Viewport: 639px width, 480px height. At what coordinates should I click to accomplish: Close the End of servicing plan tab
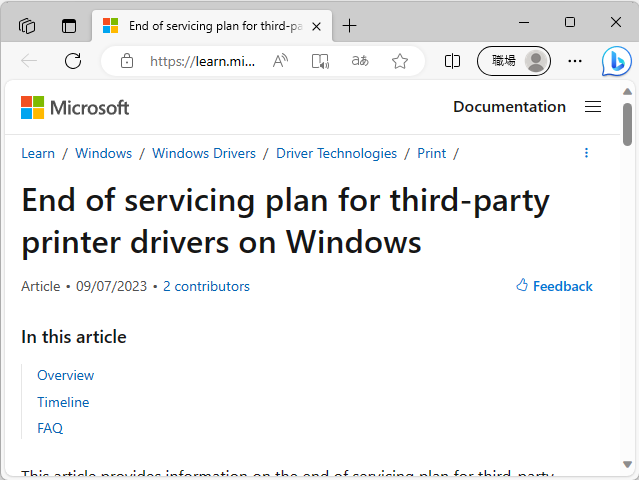tap(316, 26)
